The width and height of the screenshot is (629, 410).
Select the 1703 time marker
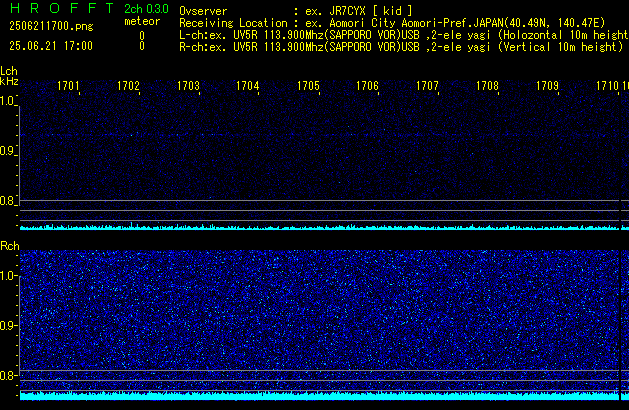point(188,86)
